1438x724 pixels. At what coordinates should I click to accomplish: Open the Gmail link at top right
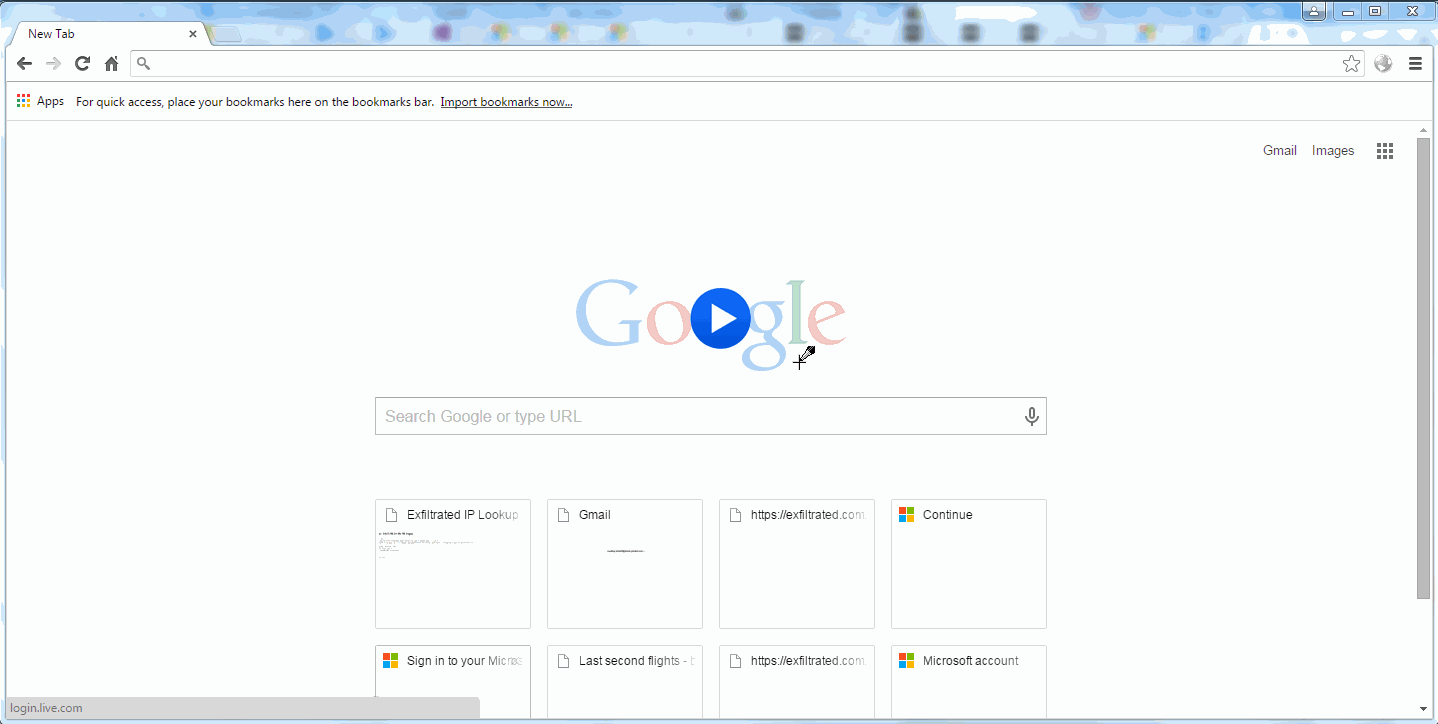[1279, 151]
